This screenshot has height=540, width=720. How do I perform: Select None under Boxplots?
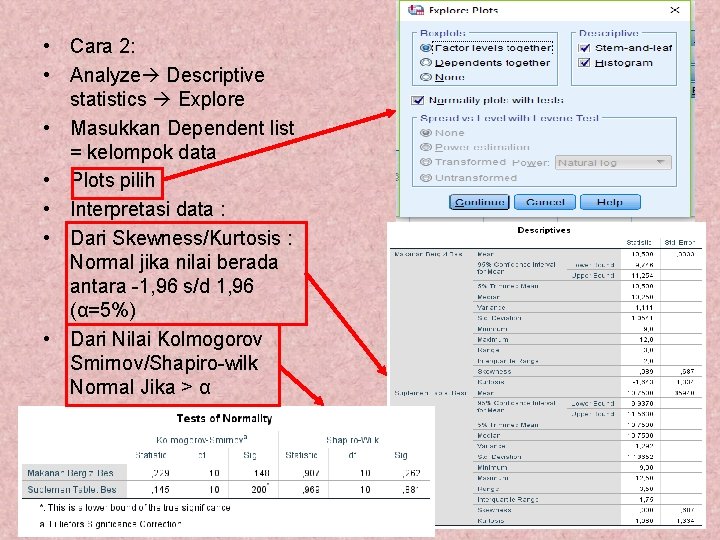pos(426,77)
